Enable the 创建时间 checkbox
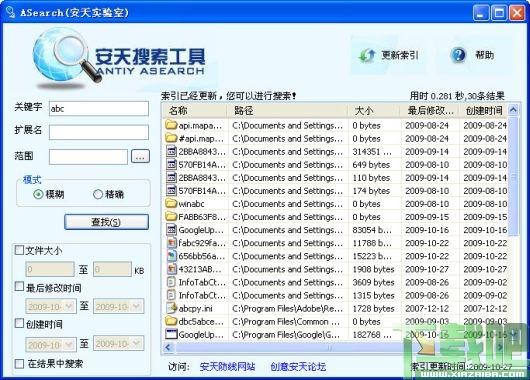Image resolution: width=530 pixels, height=380 pixels. click(20, 323)
